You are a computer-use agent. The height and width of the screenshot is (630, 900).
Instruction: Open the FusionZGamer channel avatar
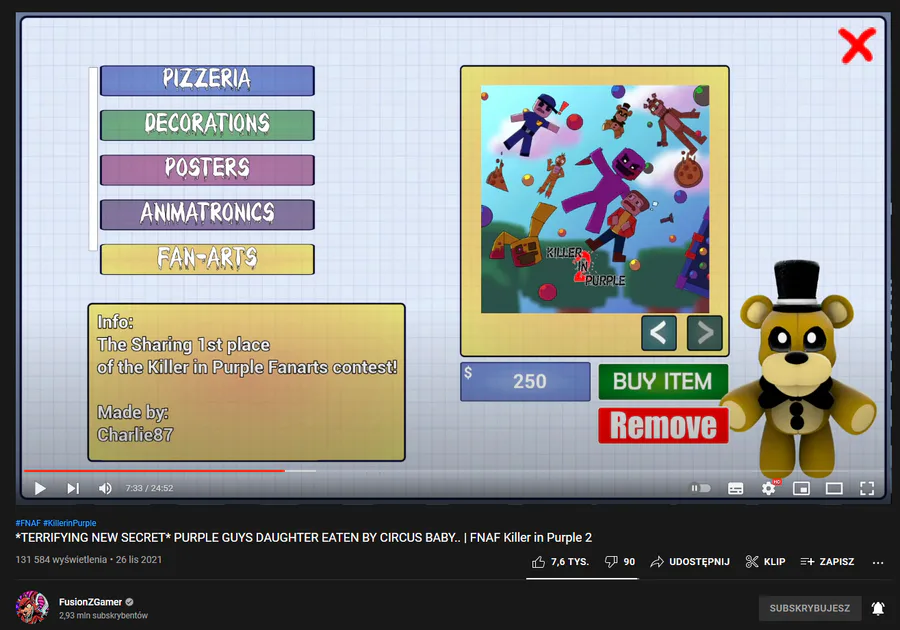pyautogui.click(x=32, y=608)
